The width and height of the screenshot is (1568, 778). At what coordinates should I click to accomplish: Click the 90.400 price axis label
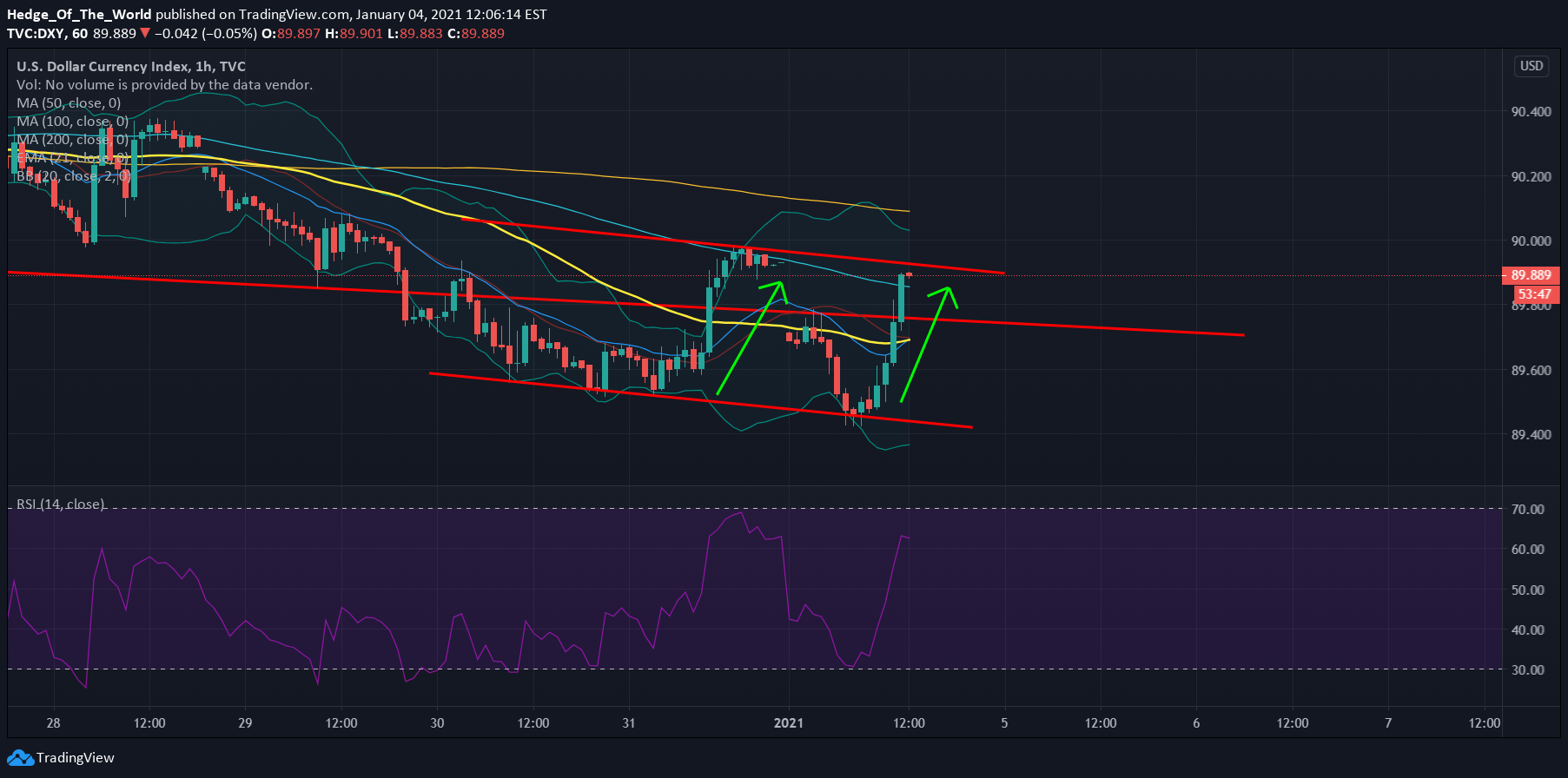(1531, 111)
